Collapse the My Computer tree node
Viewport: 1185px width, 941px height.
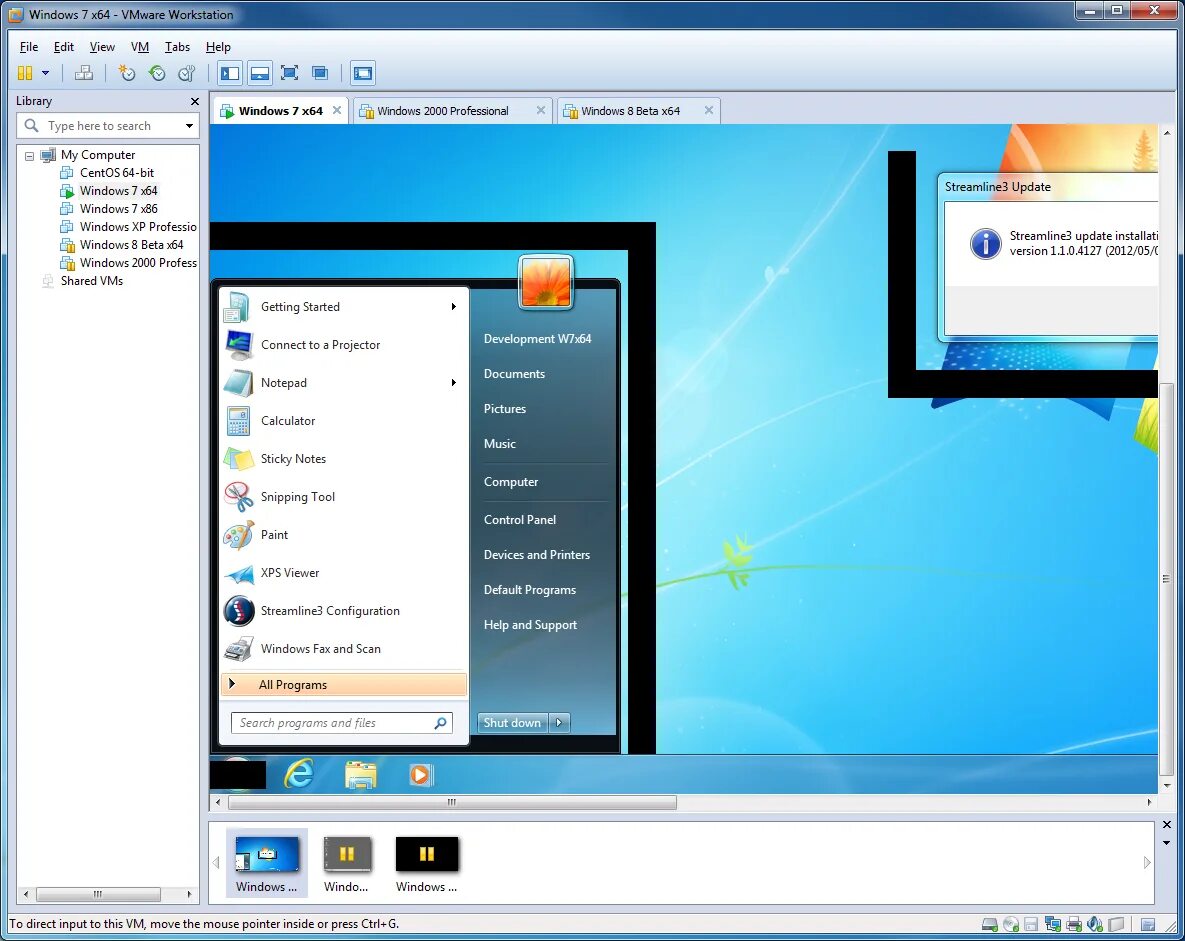pos(29,156)
